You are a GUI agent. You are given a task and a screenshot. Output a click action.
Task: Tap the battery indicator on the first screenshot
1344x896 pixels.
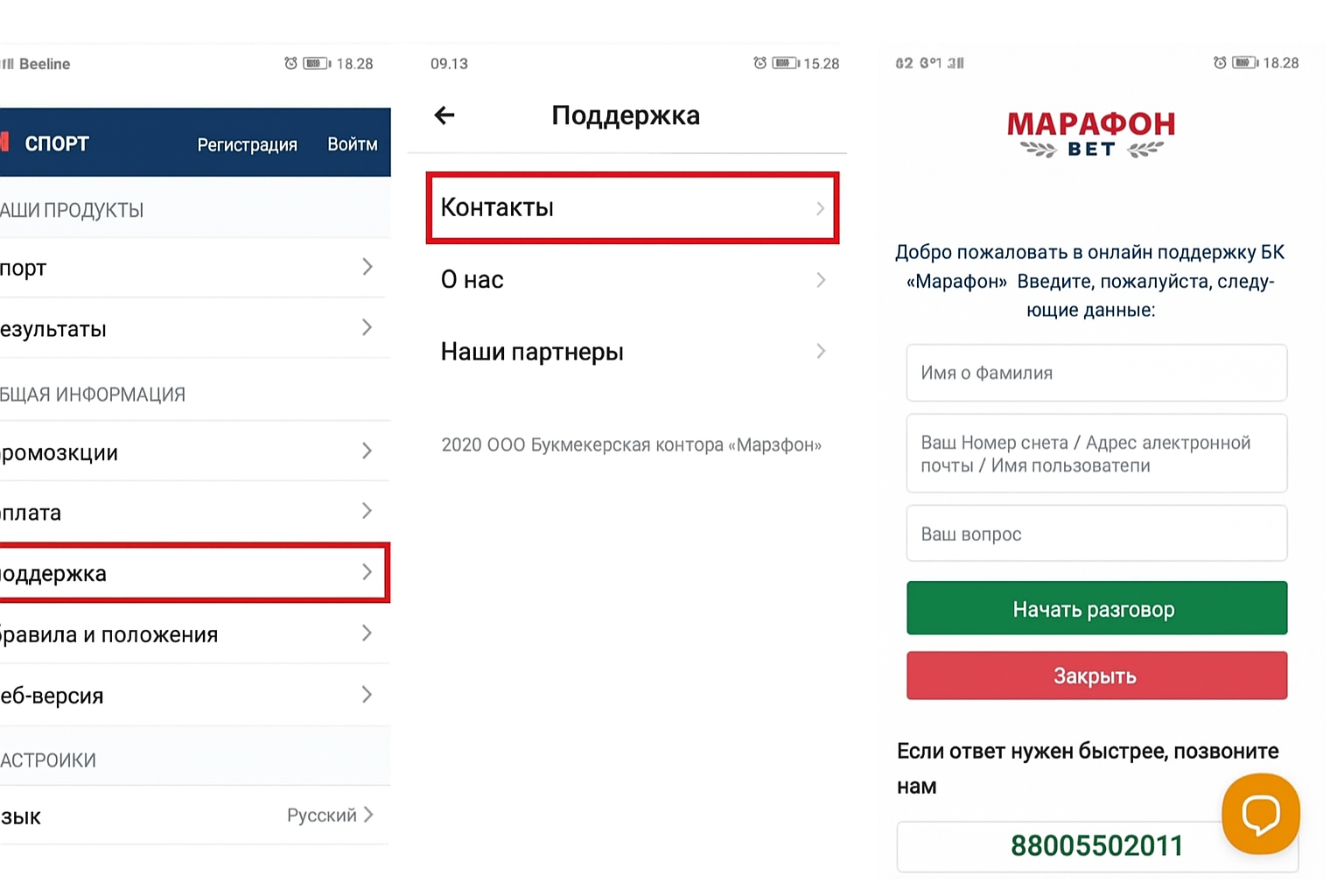(315, 63)
